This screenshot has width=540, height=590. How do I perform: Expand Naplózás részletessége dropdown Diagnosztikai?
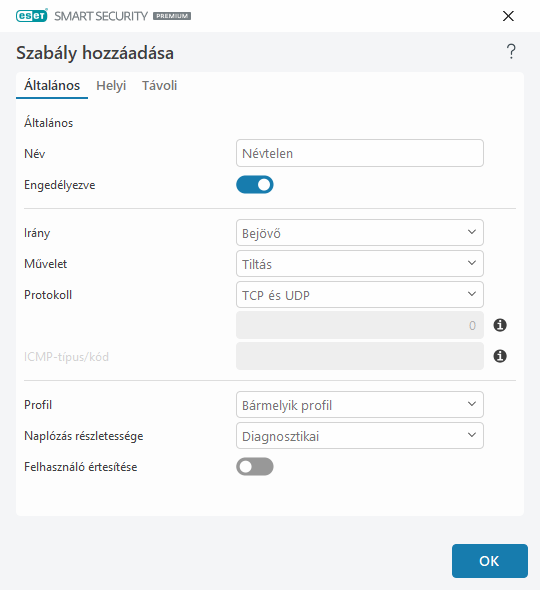[x=360, y=436]
